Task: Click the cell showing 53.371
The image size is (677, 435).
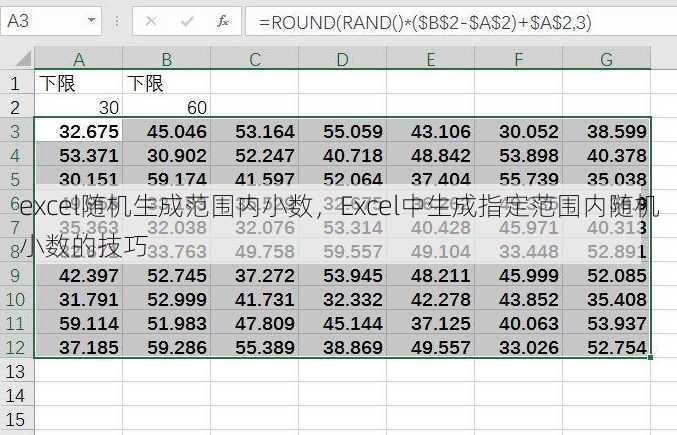Action: coord(79,155)
